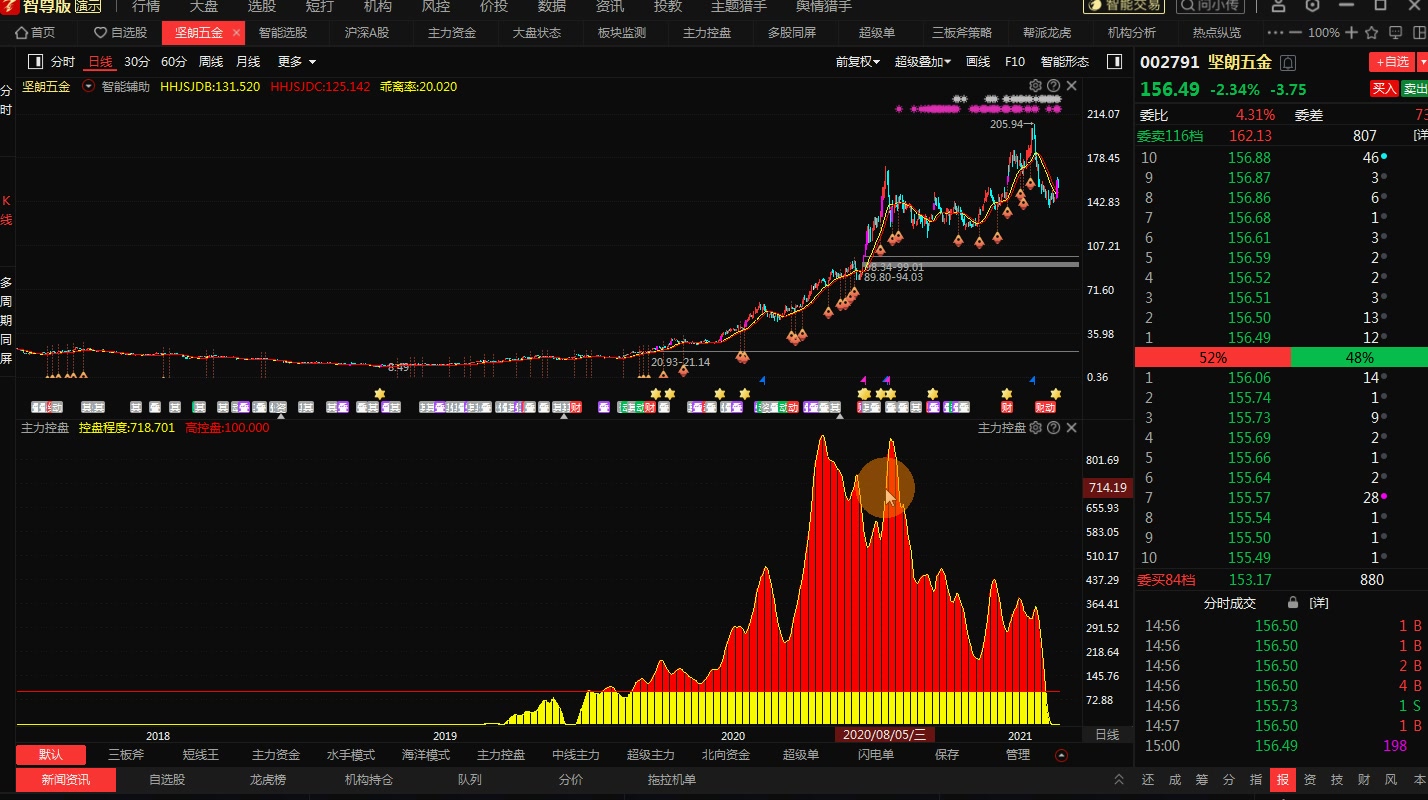The height and width of the screenshot is (800, 1428).
Task: Open 自选股 heart tab
Action: click(120, 33)
